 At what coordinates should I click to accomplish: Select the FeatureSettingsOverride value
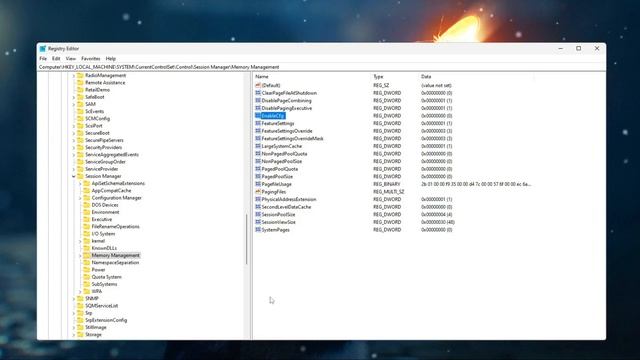point(287,131)
